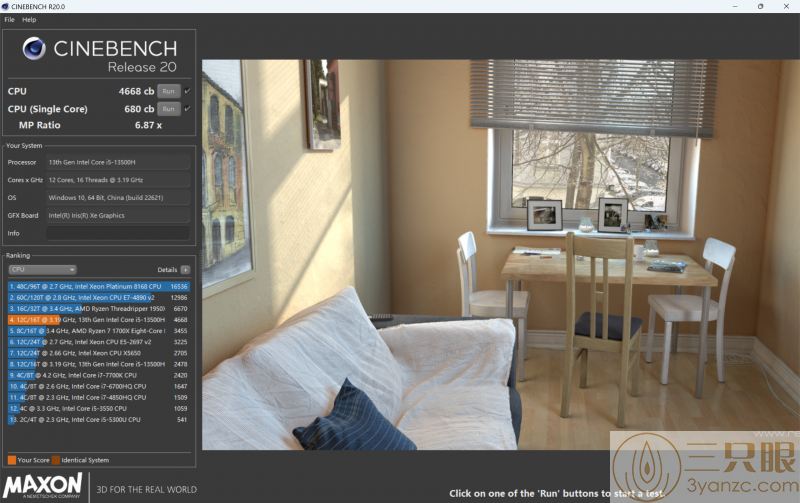800x503 pixels.
Task: Run the CPU multi-core test
Action: (168, 91)
